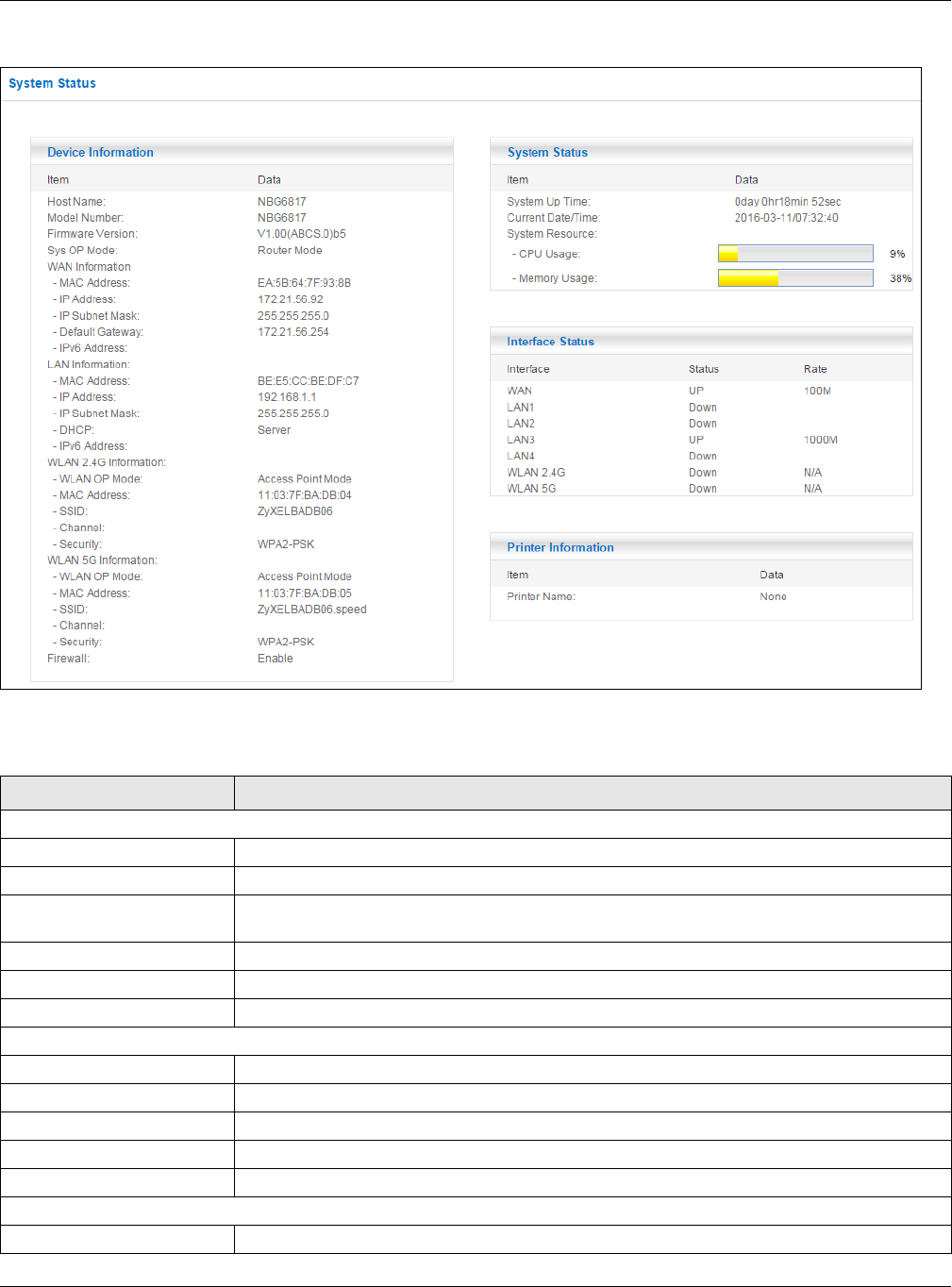
Task: Click the Router Mode value
Action: (290, 251)
